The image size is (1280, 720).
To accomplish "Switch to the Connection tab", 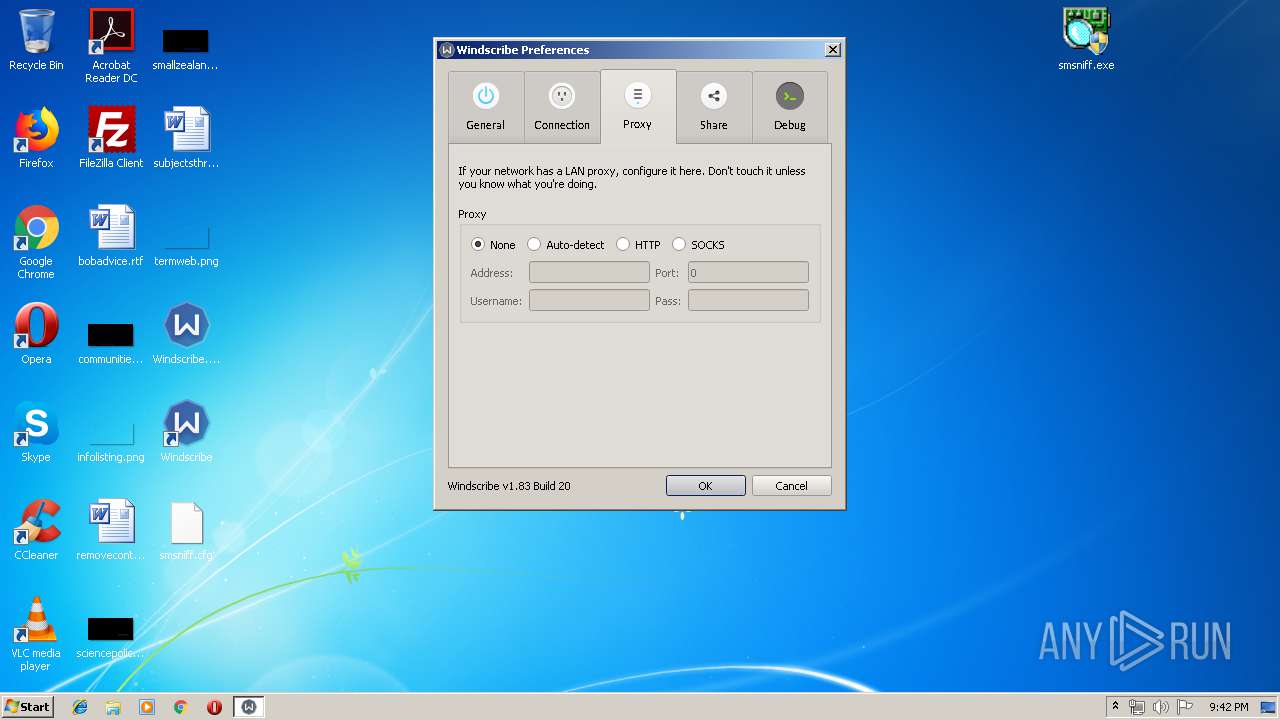I will (x=561, y=108).
